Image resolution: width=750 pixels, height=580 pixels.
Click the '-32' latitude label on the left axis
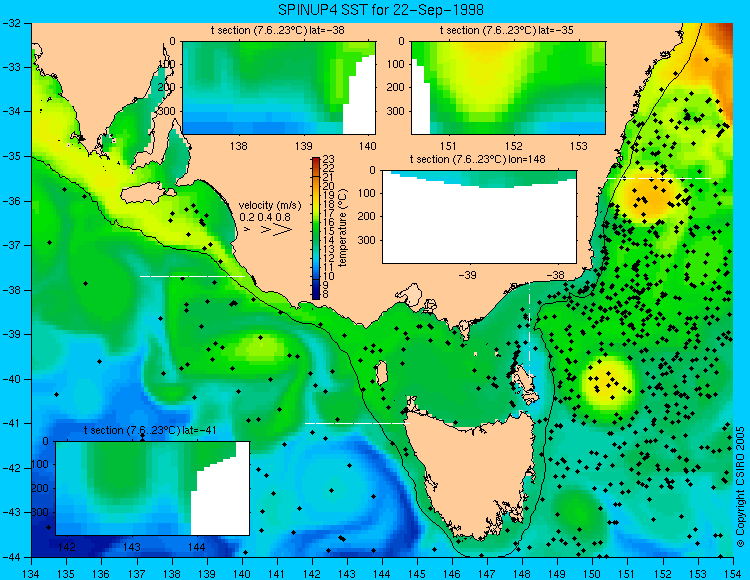[11, 22]
